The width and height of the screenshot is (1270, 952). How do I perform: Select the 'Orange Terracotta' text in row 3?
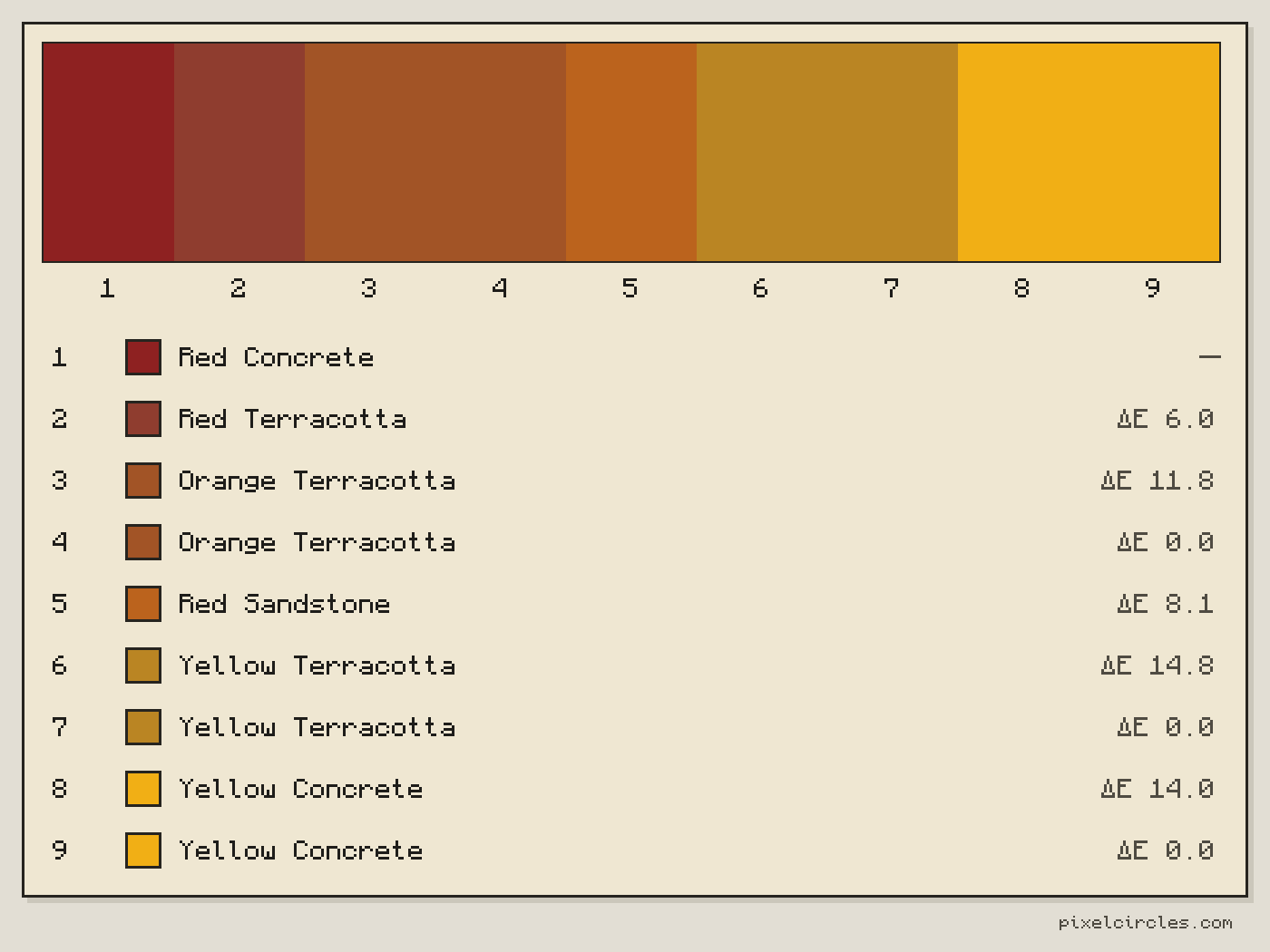[317, 481]
